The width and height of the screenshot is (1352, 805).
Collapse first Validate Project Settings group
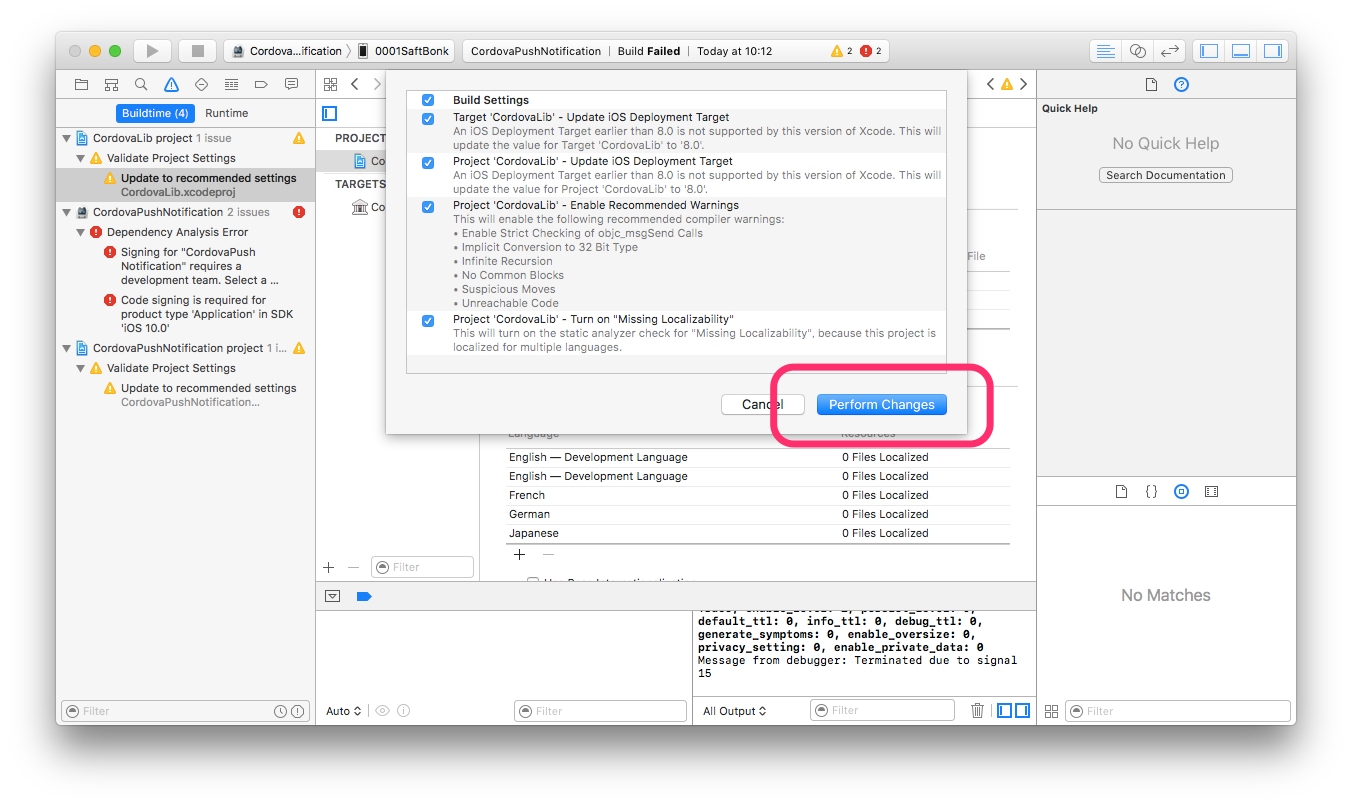(82, 158)
